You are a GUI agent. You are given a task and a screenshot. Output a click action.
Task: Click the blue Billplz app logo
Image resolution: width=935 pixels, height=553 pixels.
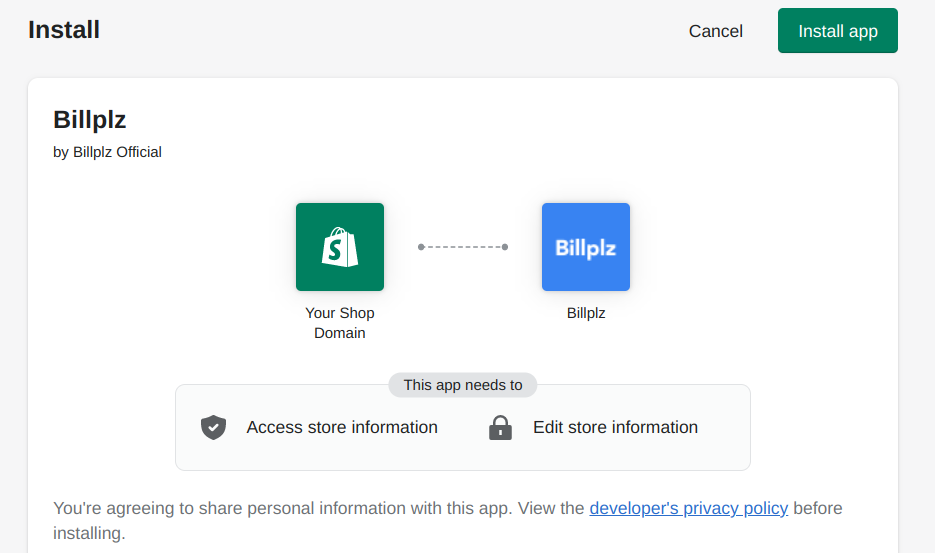point(586,247)
